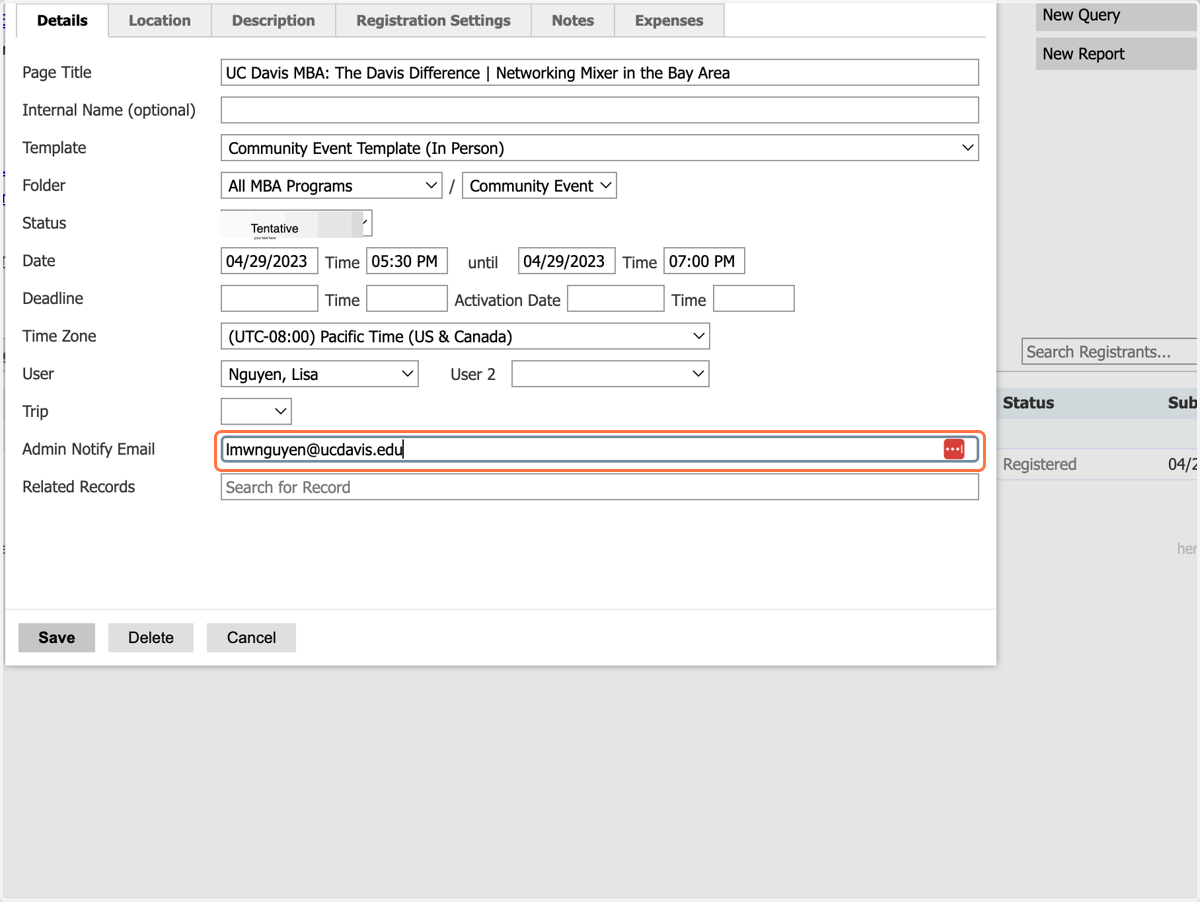Open the Community Event subfolder dropdown
Screen dimensions: 1200x902
(x=539, y=186)
